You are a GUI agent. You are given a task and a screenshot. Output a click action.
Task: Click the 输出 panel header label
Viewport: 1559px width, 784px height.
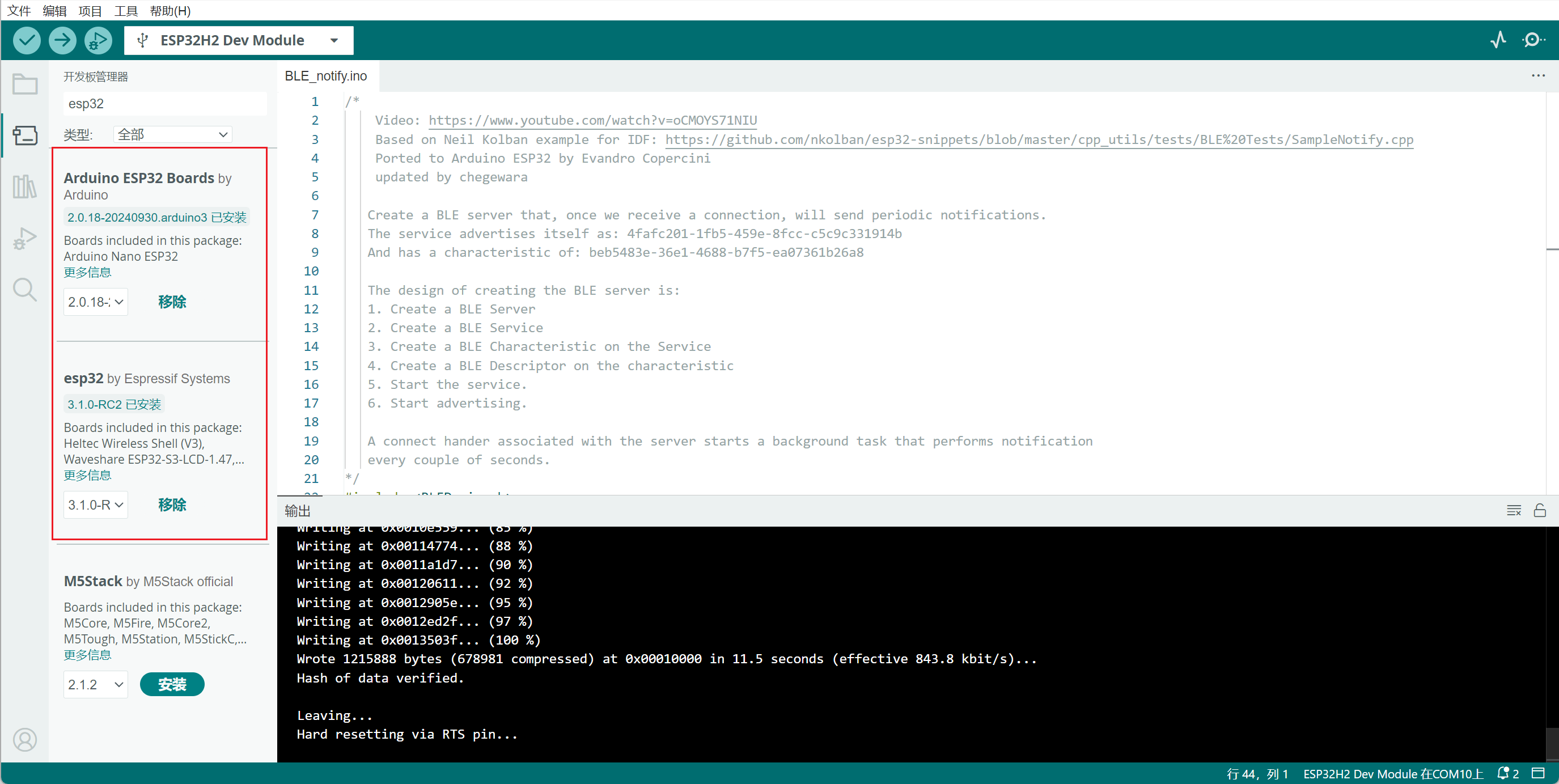pyautogui.click(x=297, y=510)
